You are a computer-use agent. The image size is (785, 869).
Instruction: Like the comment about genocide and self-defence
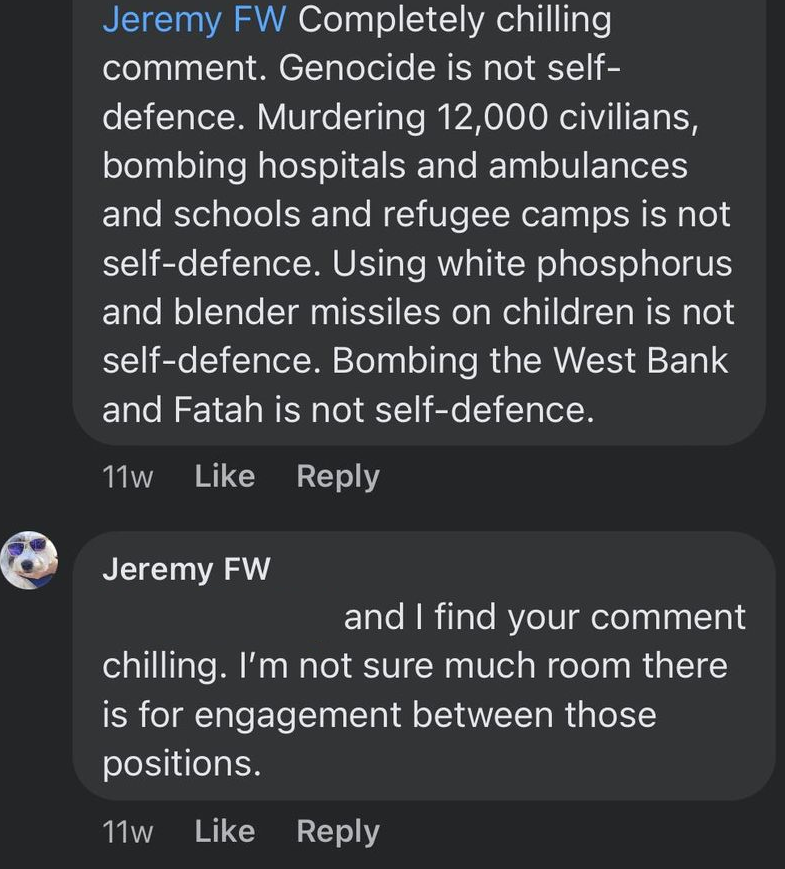pos(225,477)
